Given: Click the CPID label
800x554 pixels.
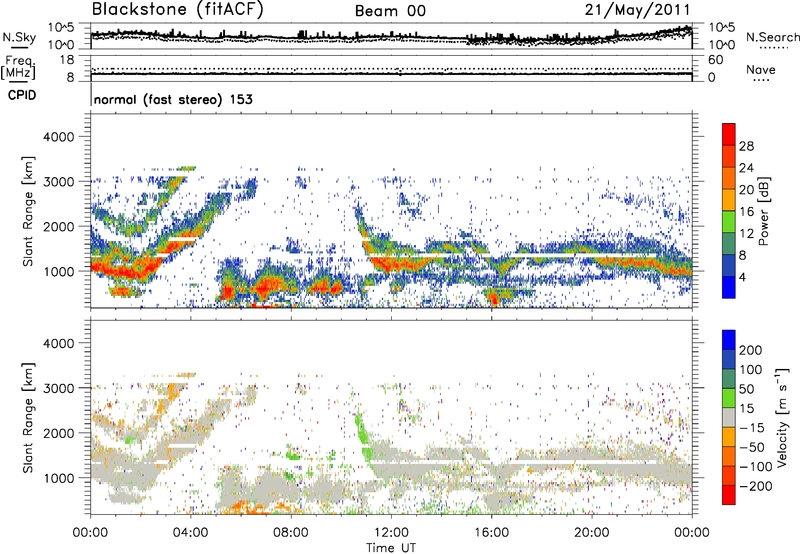Looking at the screenshot, I should (21, 95).
